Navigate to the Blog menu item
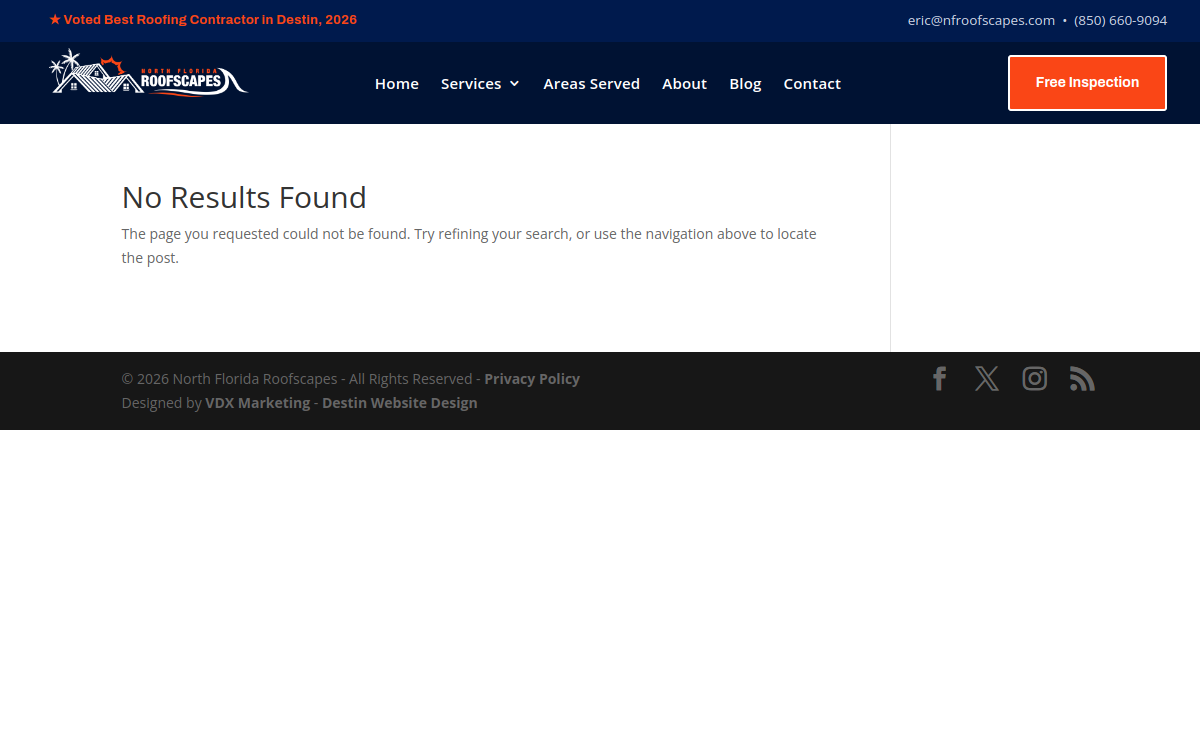Image resolution: width=1200 pixels, height=750 pixels. (x=745, y=84)
